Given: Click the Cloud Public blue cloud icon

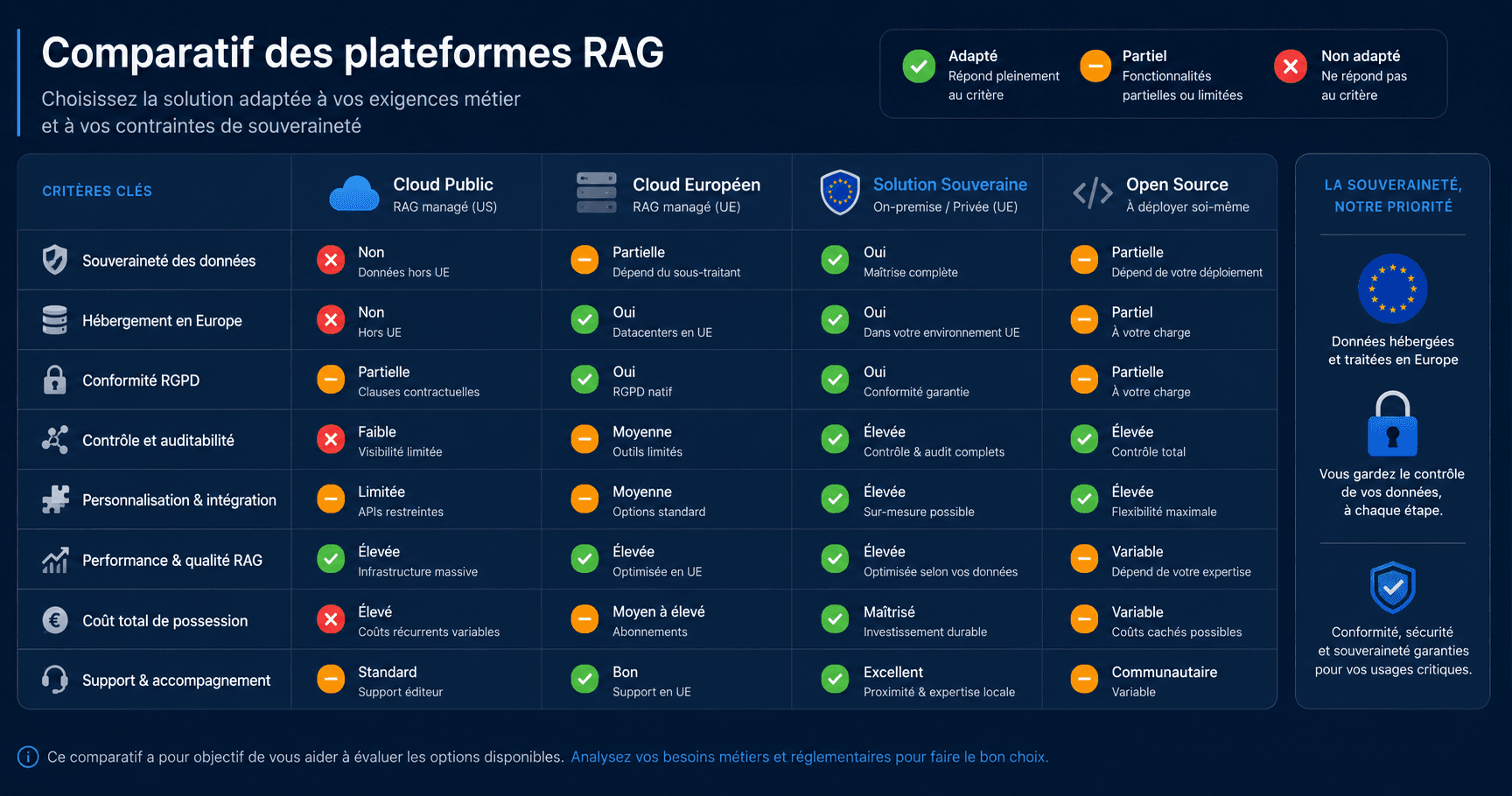Looking at the screenshot, I should [353, 193].
